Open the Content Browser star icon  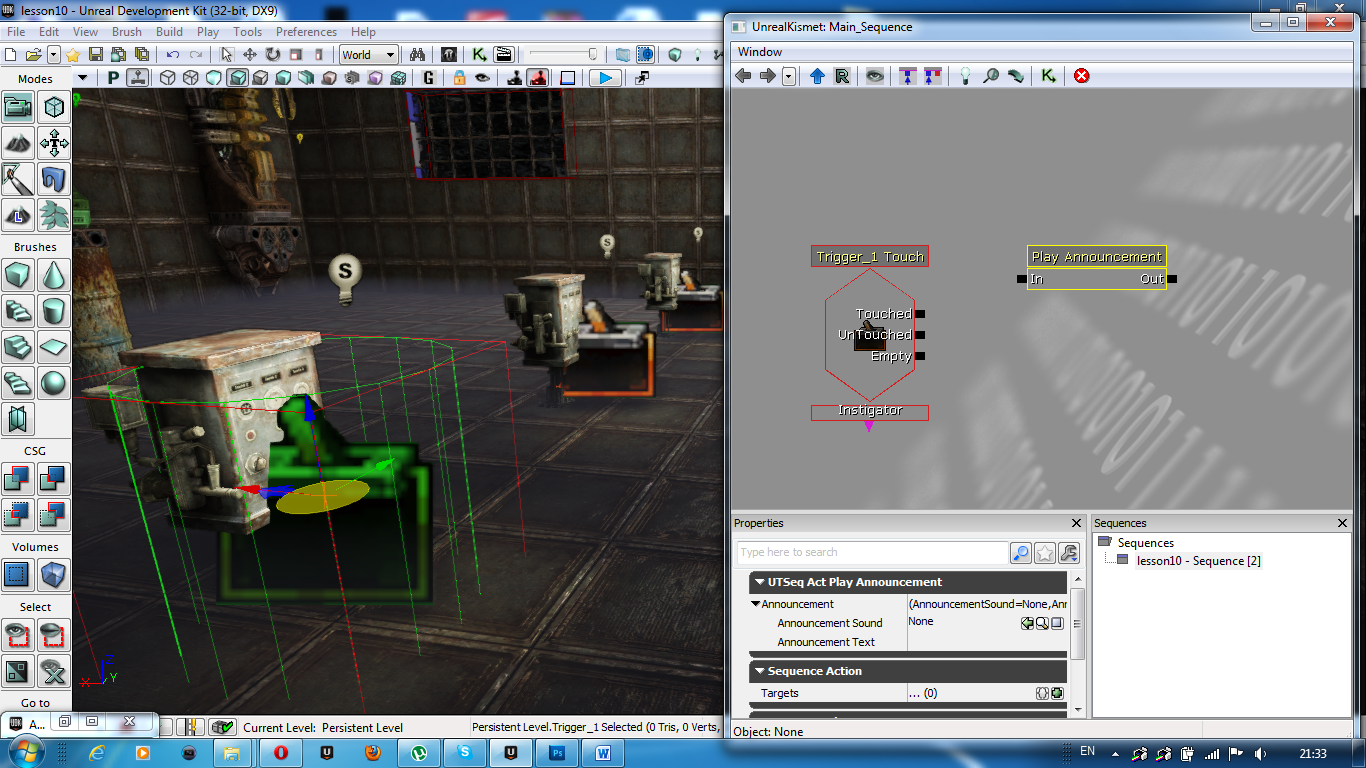point(72,54)
